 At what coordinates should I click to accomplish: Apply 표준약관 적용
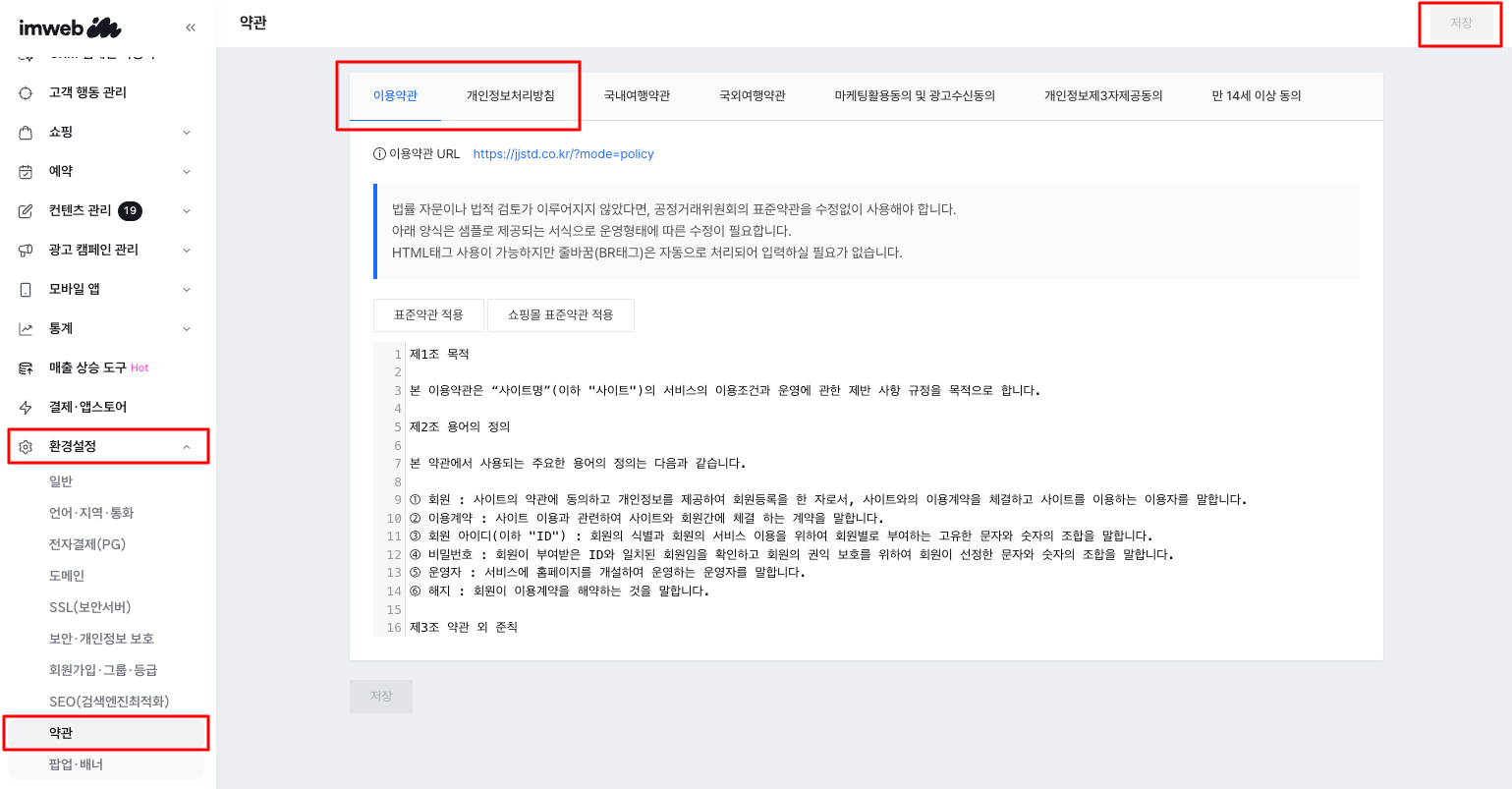click(428, 314)
